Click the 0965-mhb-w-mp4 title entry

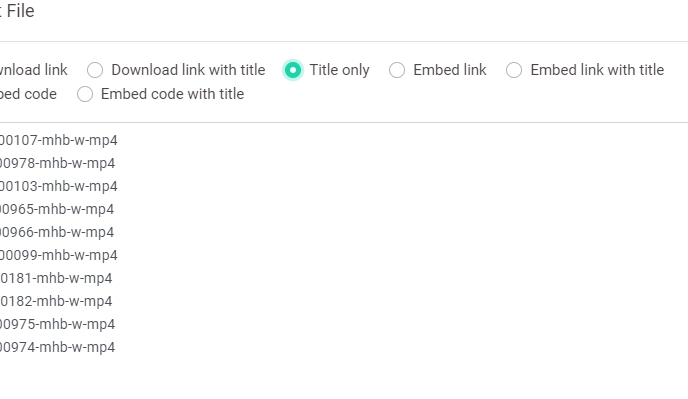pos(57,209)
